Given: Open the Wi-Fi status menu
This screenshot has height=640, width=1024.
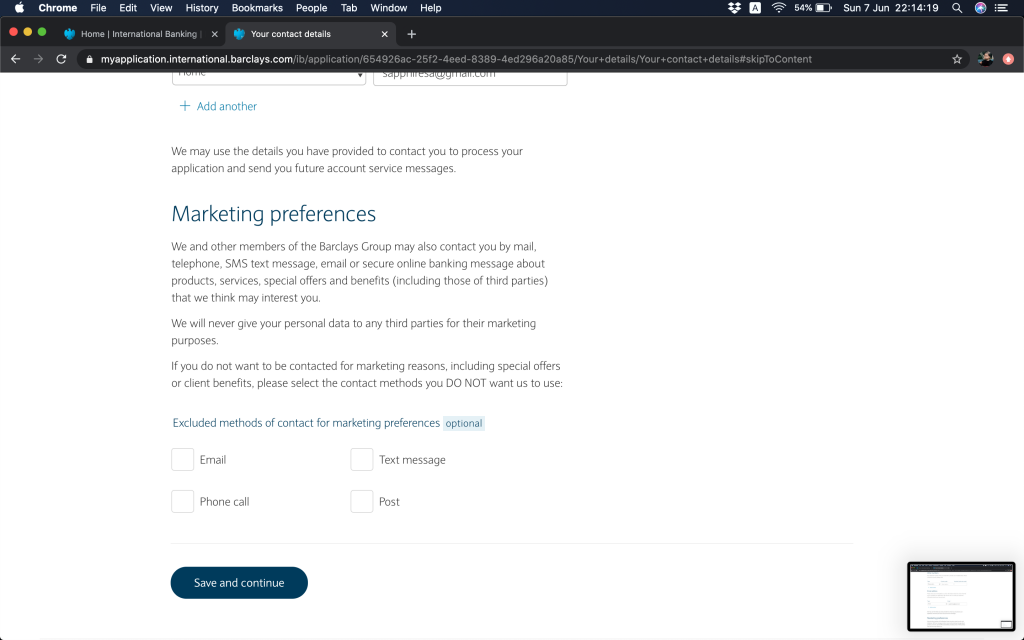Looking at the screenshot, I should coord(778,8).
